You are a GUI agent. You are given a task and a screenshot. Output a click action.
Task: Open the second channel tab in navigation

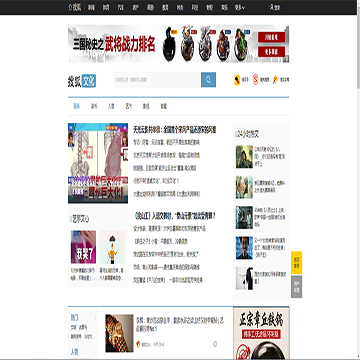pyautogui.click(x=94, y=106)
